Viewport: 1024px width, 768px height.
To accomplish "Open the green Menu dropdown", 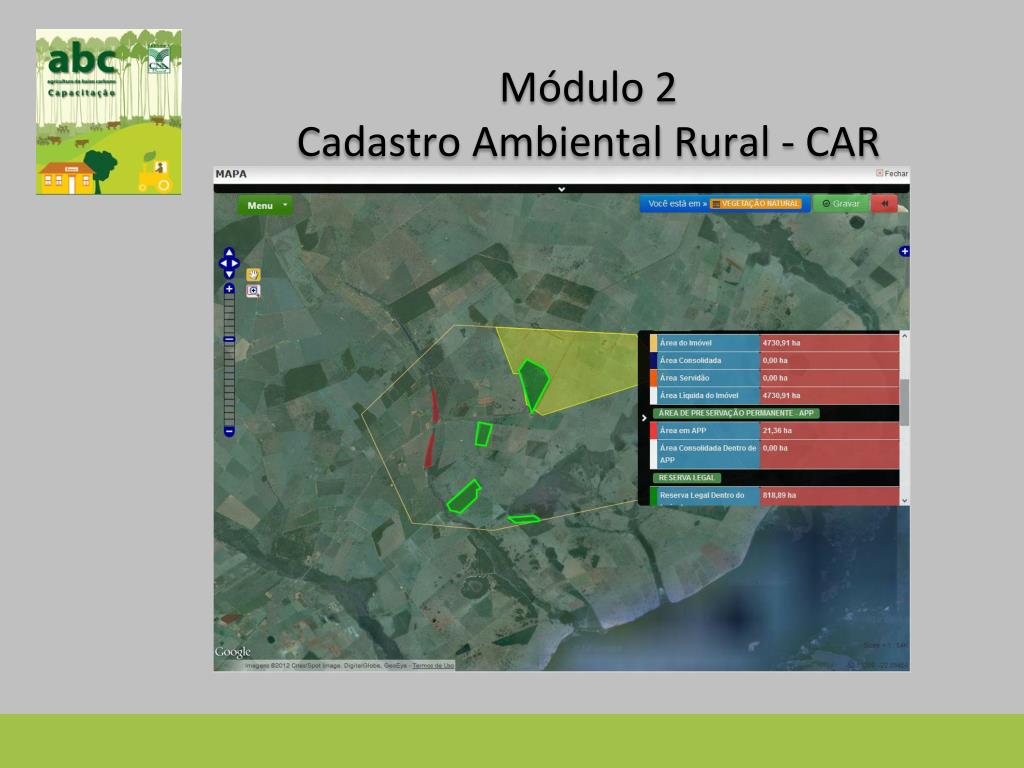I will tap(265, 205).
